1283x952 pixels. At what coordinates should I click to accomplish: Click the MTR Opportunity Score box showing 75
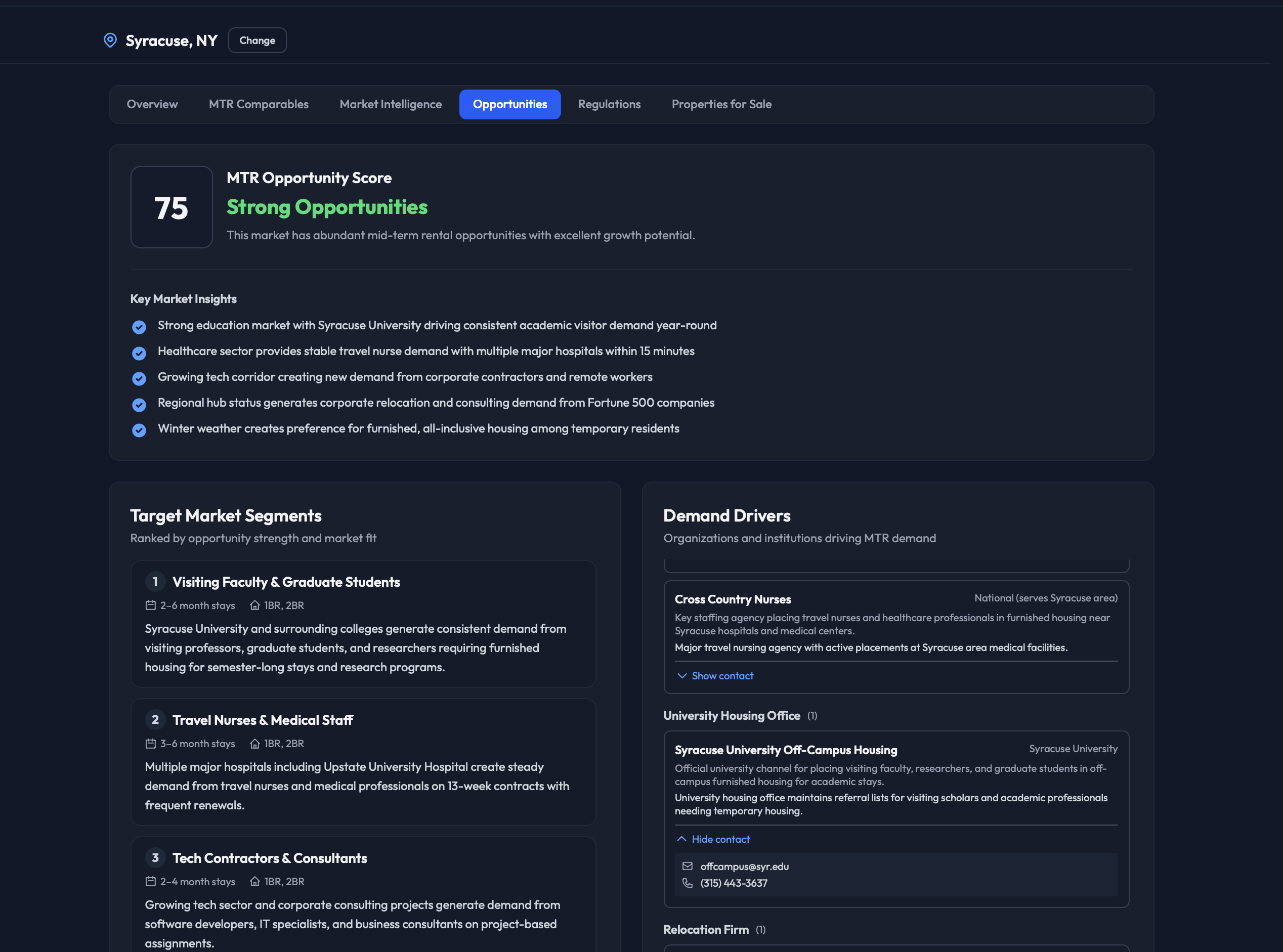(171, 206)
